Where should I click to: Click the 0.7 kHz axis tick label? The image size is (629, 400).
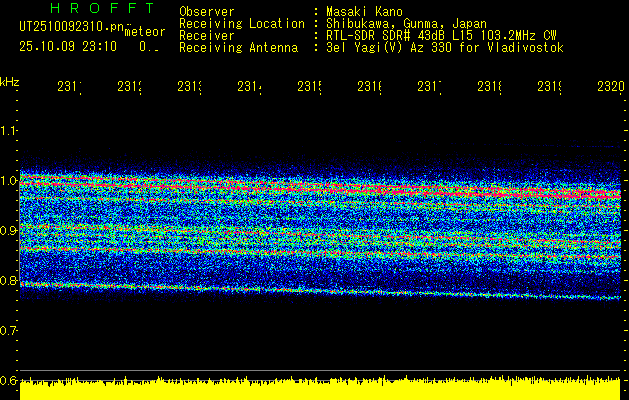point(8,330)
